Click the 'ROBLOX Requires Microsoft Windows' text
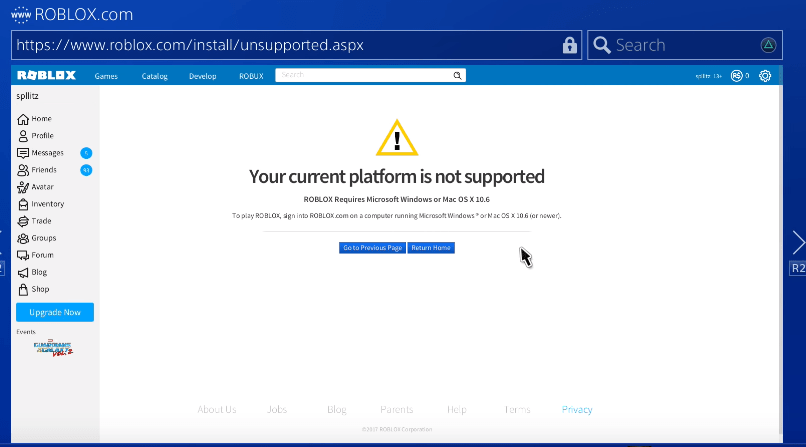Image resolution: width=806 pixels, height=447 pixels. pos(396,199)
